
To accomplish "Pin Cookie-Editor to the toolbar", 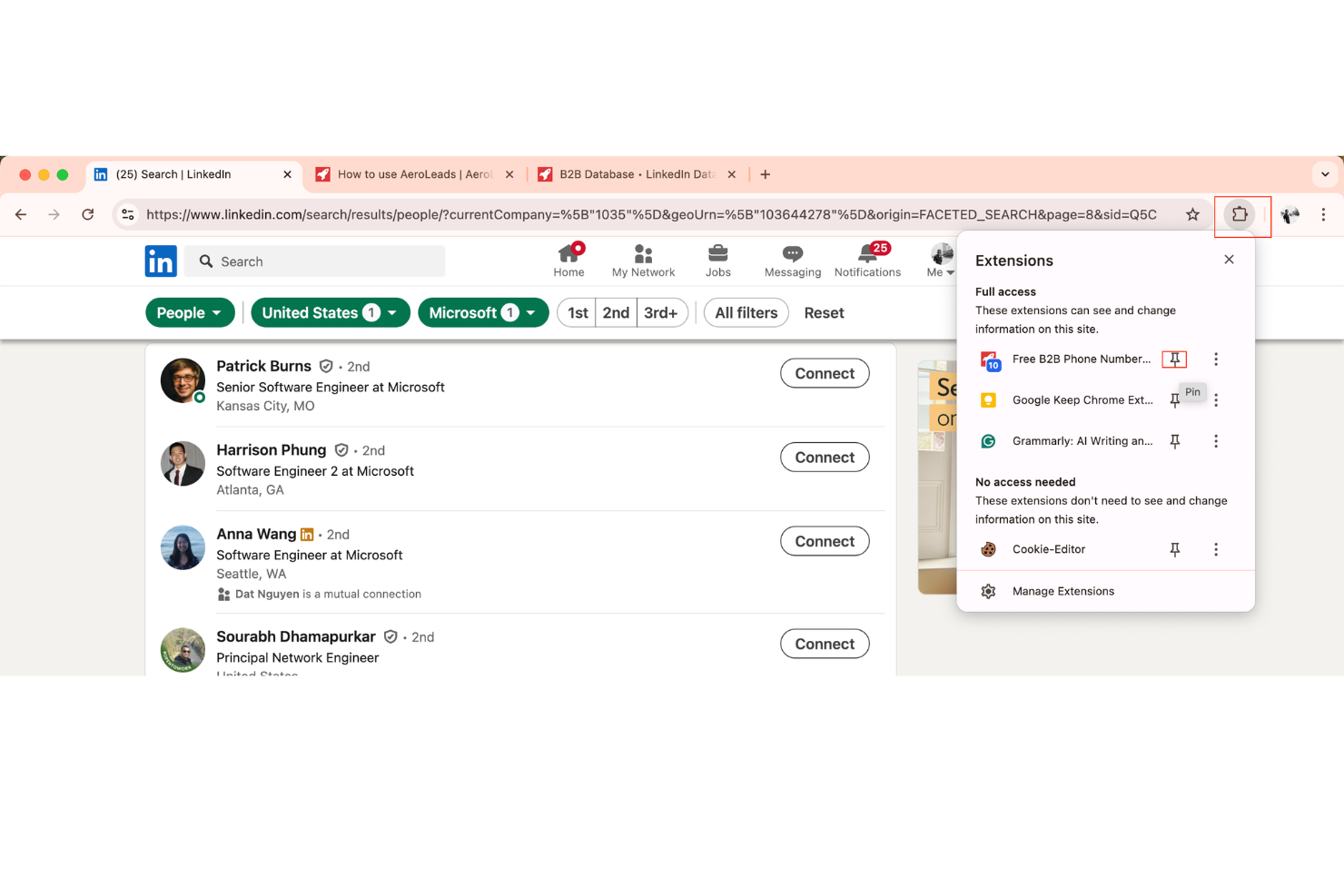I will point(1175,548).
